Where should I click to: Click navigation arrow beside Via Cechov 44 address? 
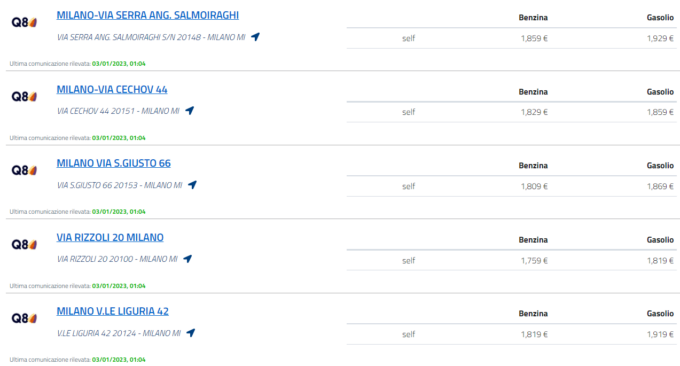pos(190,111)
